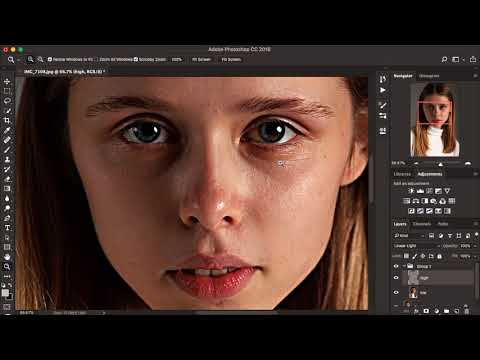This screenshot has width=480, height=360.
Task: Hide the Group 1 layer group
Action: tap(396, 266)
